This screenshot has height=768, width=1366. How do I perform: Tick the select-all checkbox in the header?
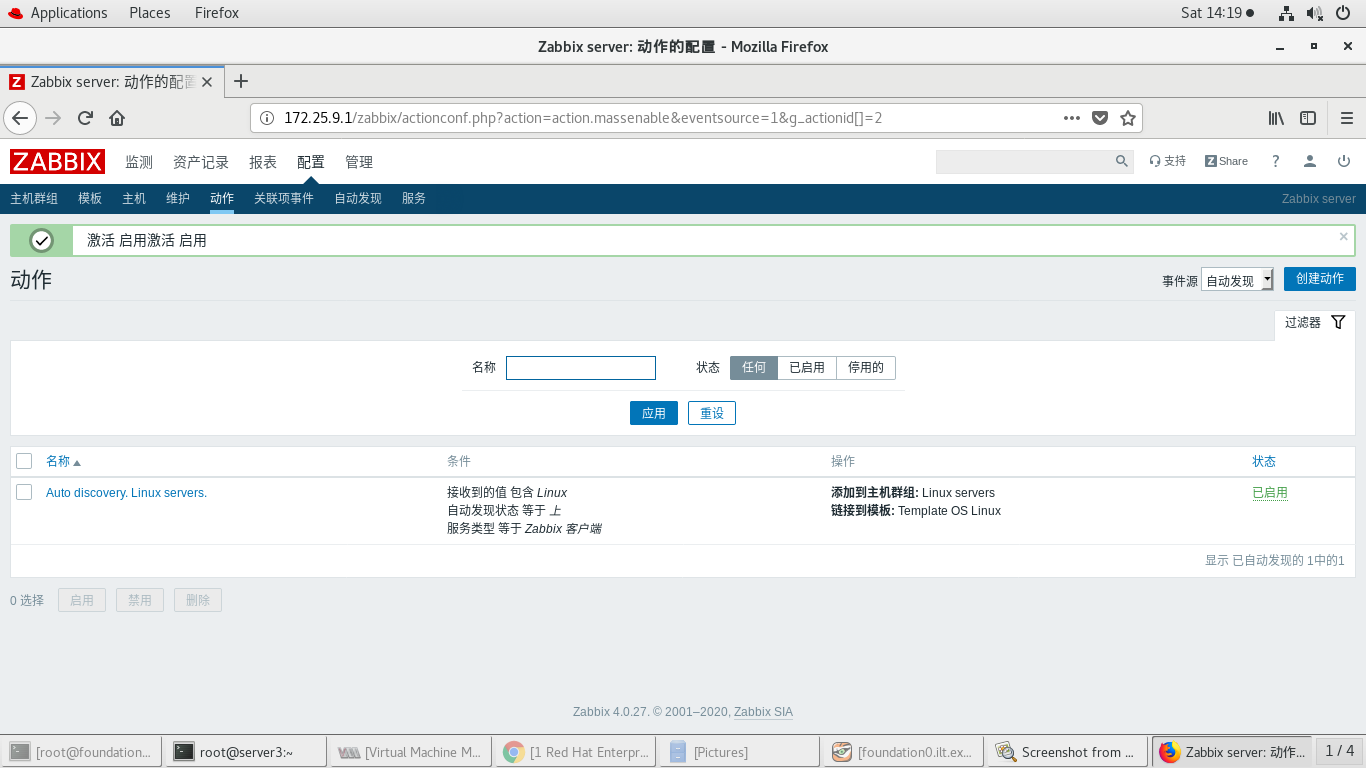coord(24,461)
